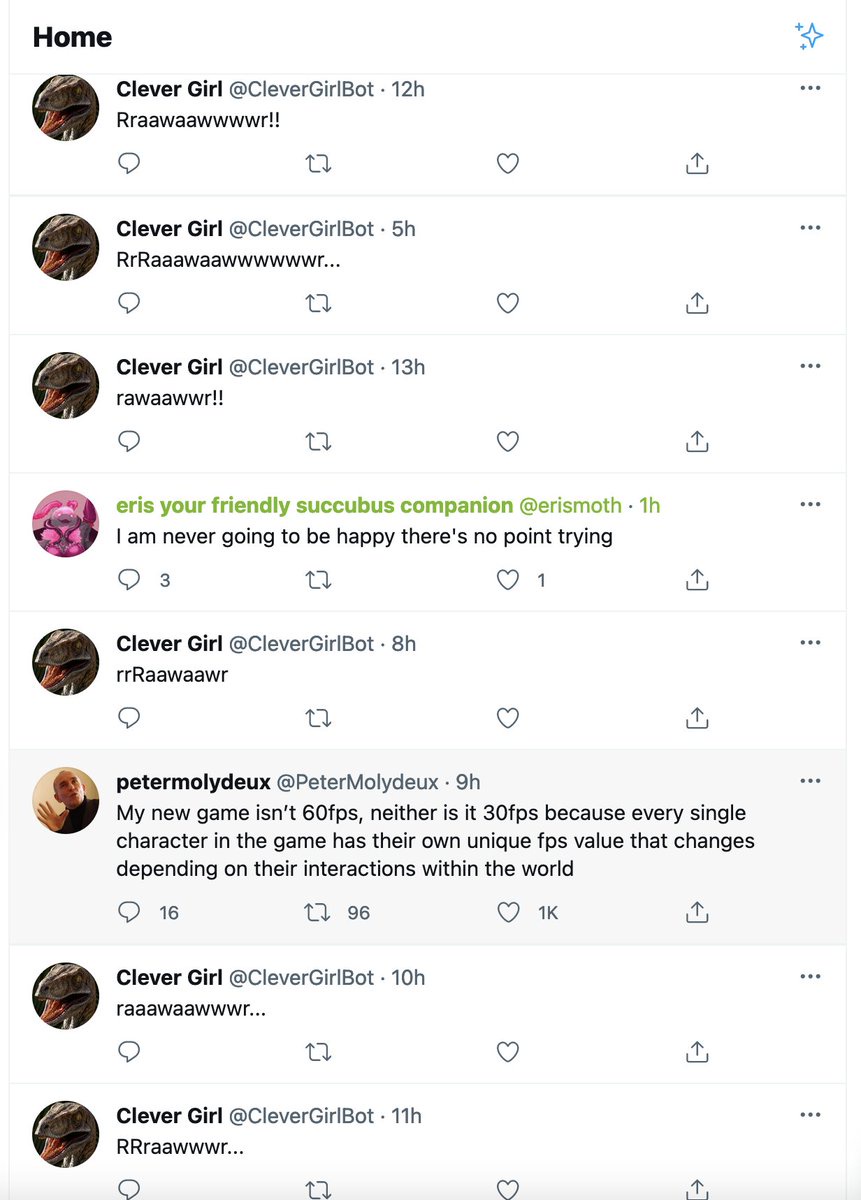
Task: Retweet the 'Rraawaawwwwr!!' tweet
Action: click(x=318, y=163)
